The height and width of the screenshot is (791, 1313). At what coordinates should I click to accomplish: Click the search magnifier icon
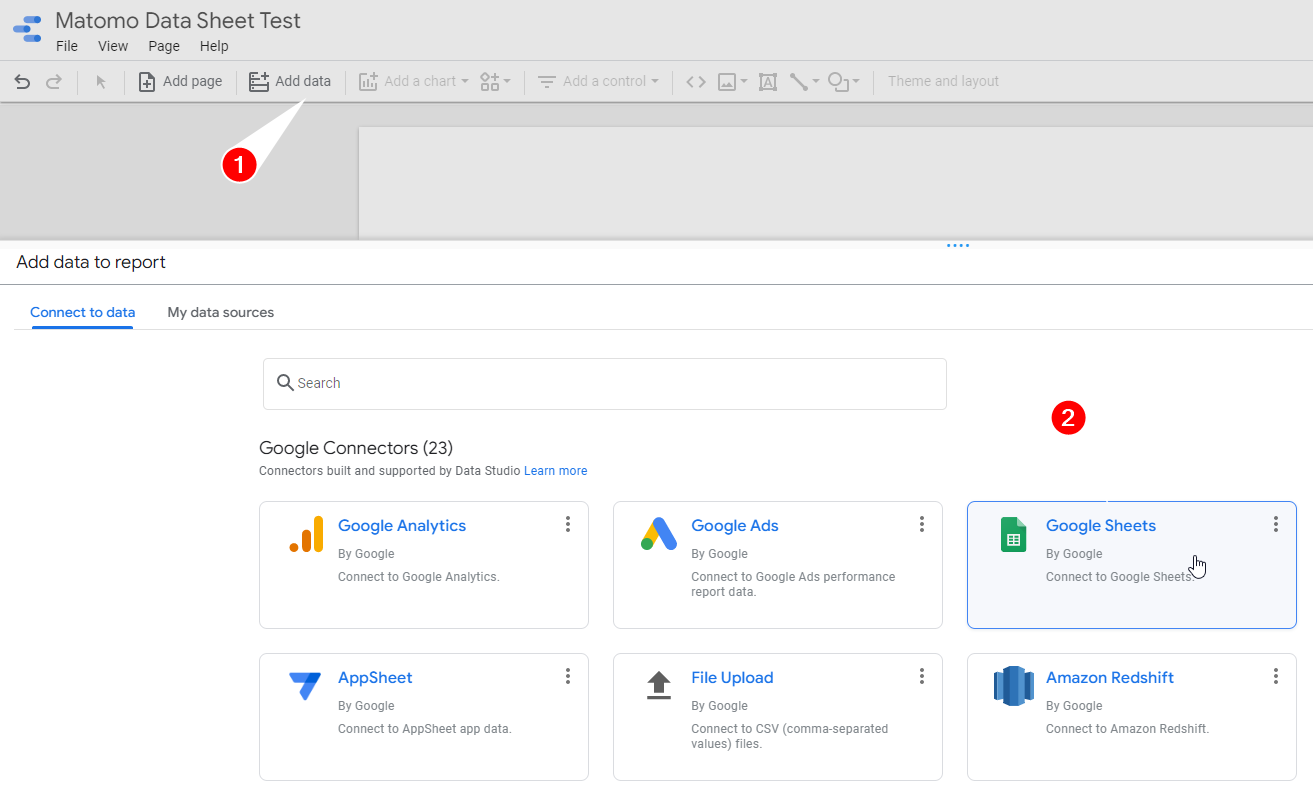pyautogui.click(x=285, y=383)
